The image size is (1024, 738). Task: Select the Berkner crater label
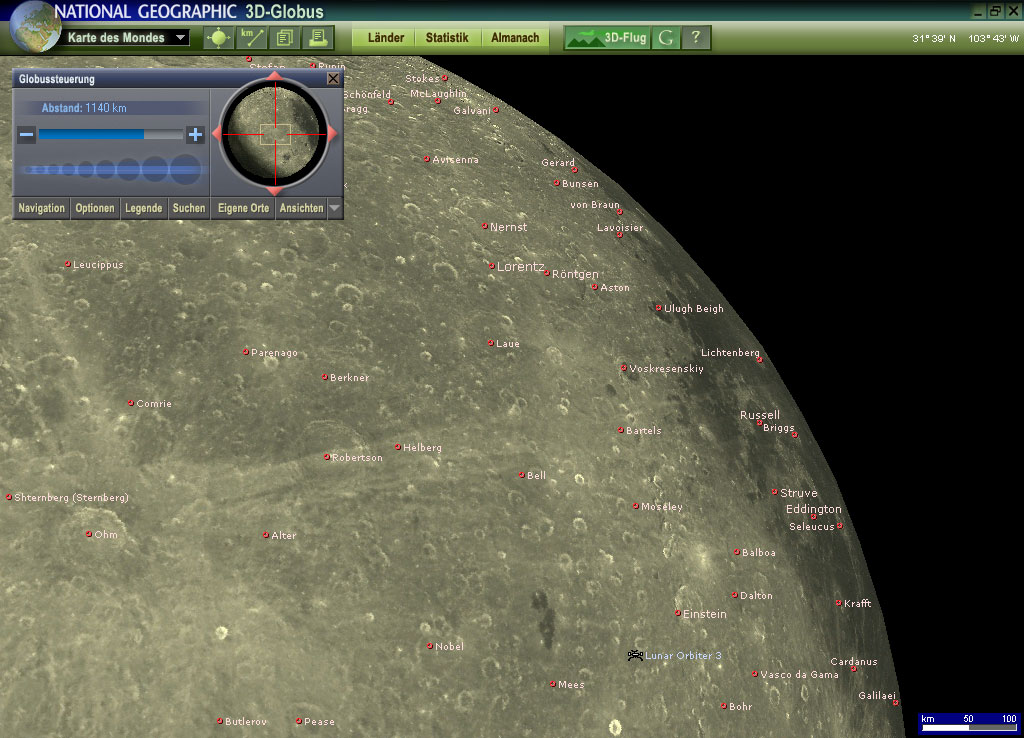point(349,377)
